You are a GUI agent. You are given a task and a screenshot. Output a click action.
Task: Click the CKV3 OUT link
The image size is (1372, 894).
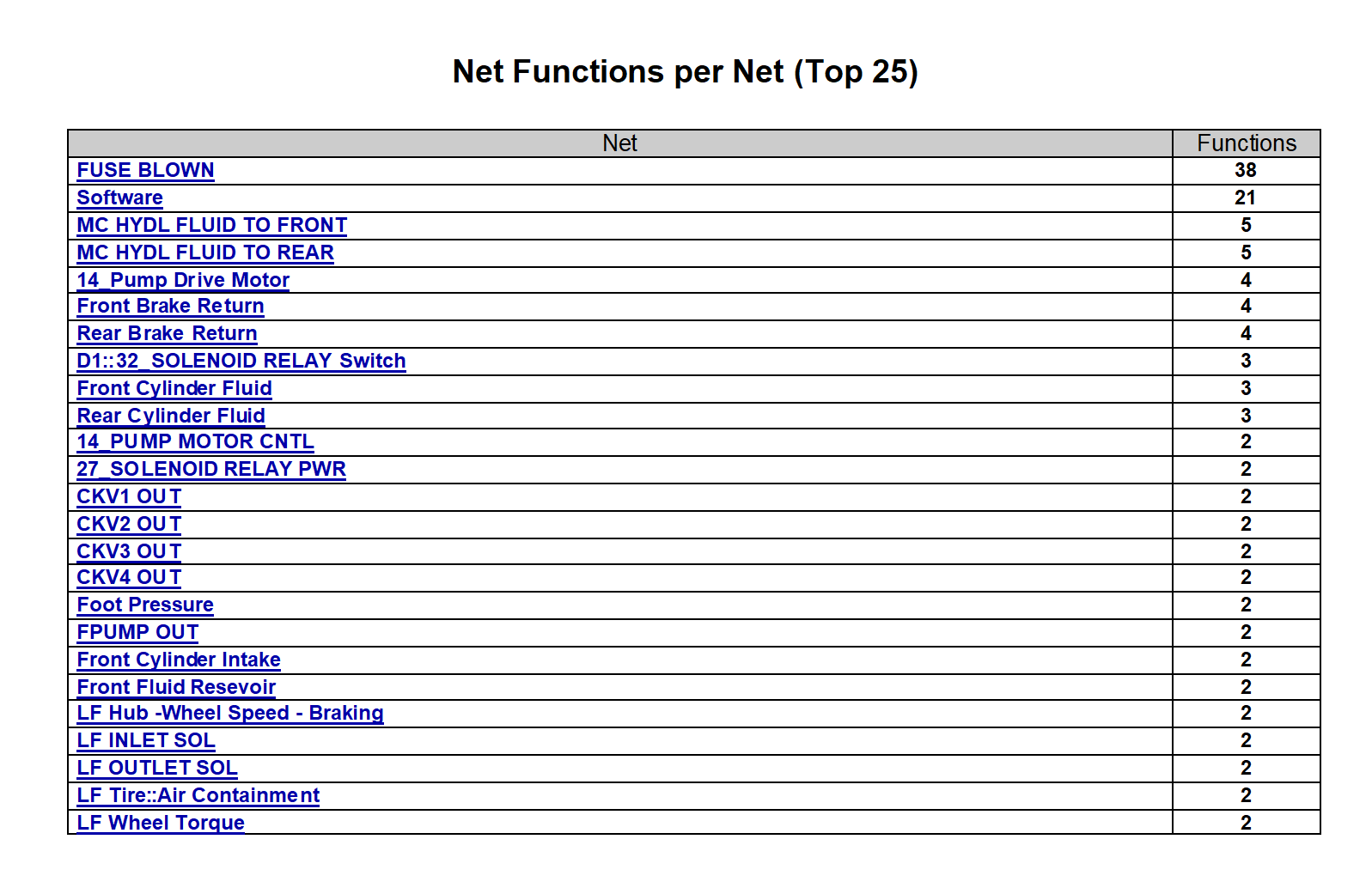coord(129,551)
